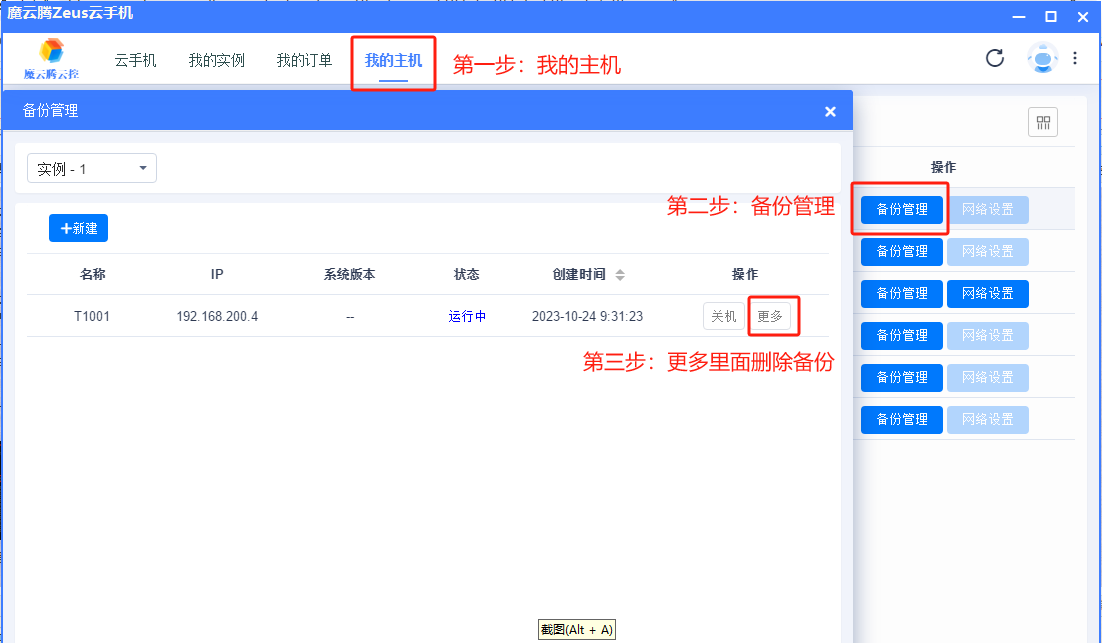Switch to grid view with the layout icon
This screenshot has height=643, width=1102.
1043,121
